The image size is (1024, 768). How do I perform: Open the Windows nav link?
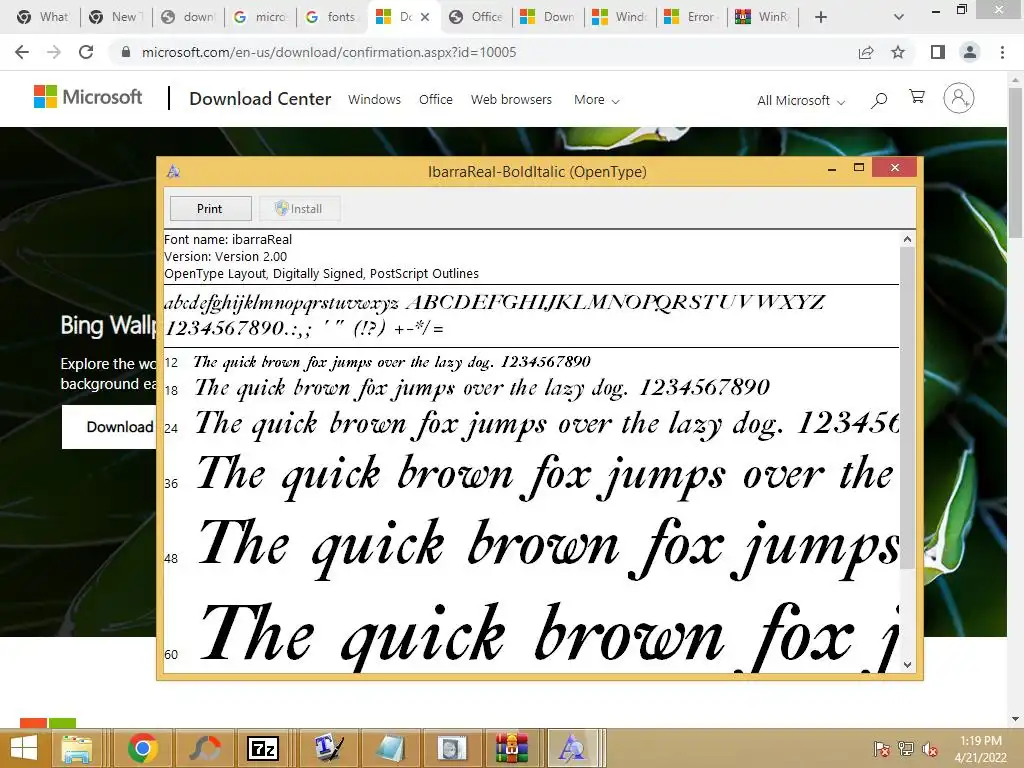(374, 99)
